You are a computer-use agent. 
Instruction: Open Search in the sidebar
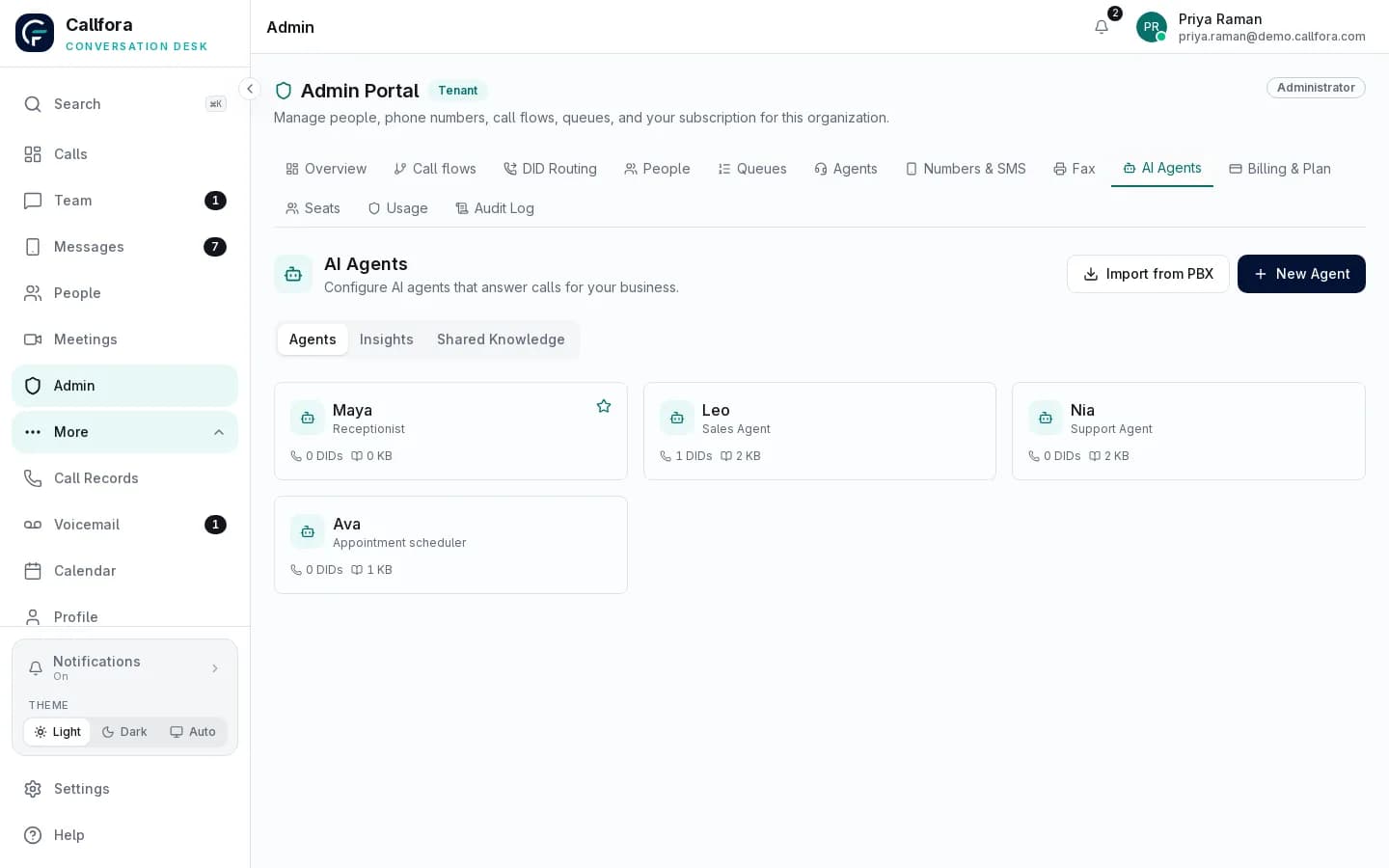tap(124, 104)
